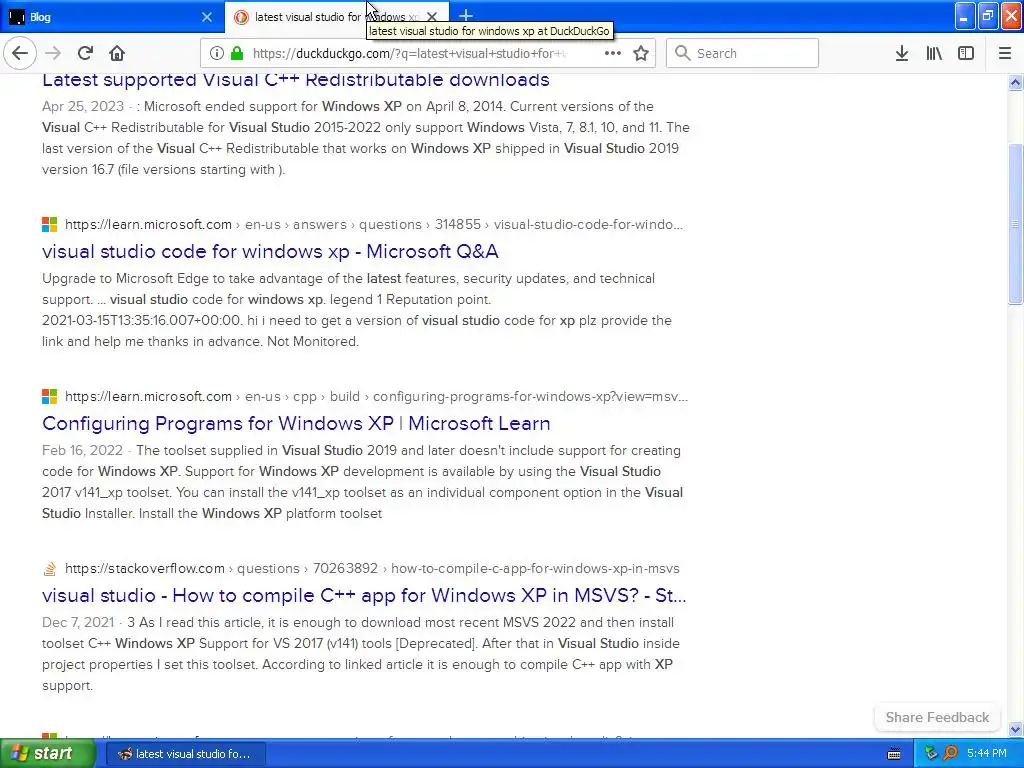Go back to the previous page
The width and height of the screenshot is (1024, 768).
tap(20, 53)
